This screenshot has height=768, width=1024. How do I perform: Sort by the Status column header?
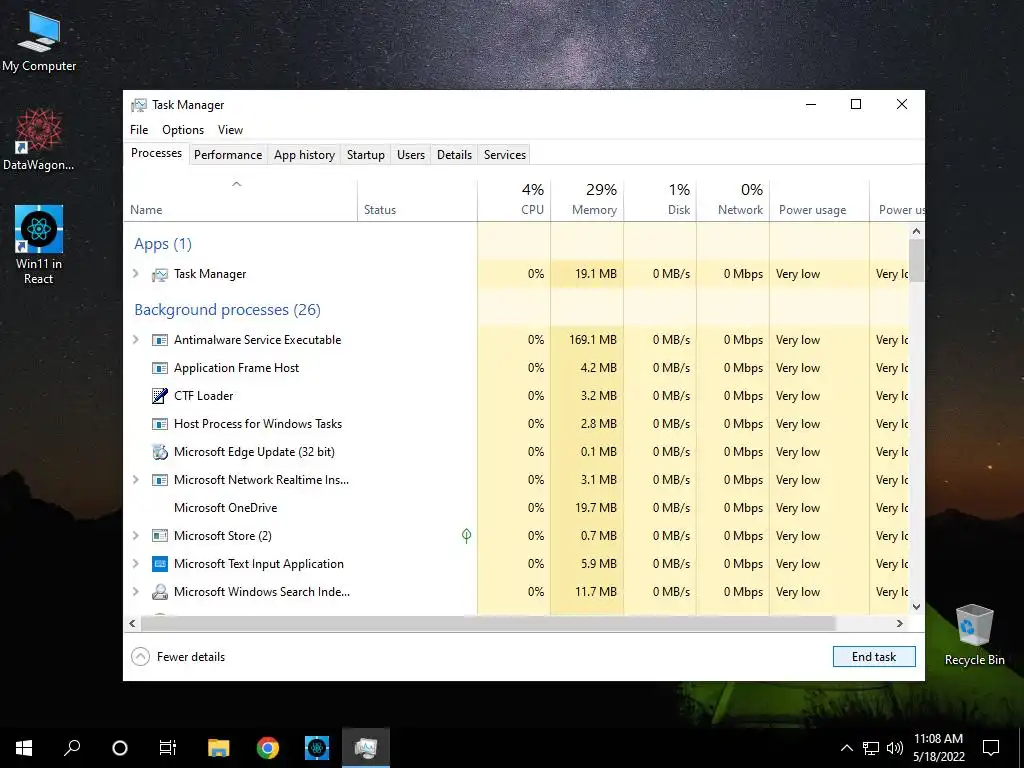pyautogui.click(x=417, y=200)
